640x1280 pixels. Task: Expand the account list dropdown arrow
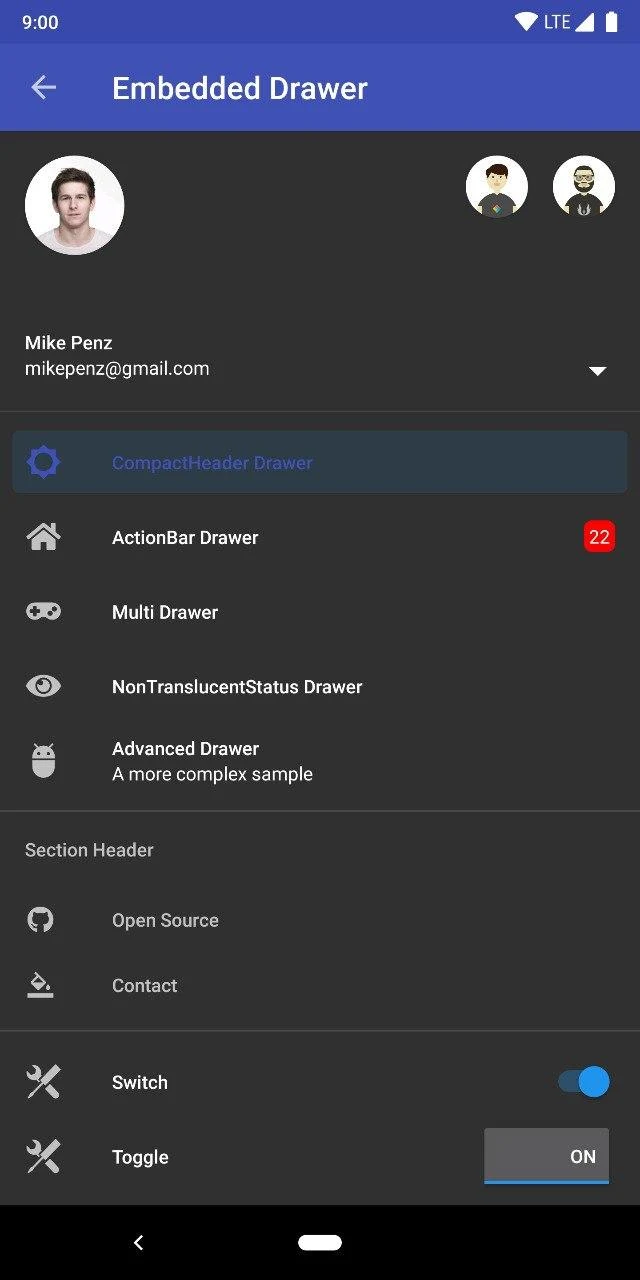(597, 371)
